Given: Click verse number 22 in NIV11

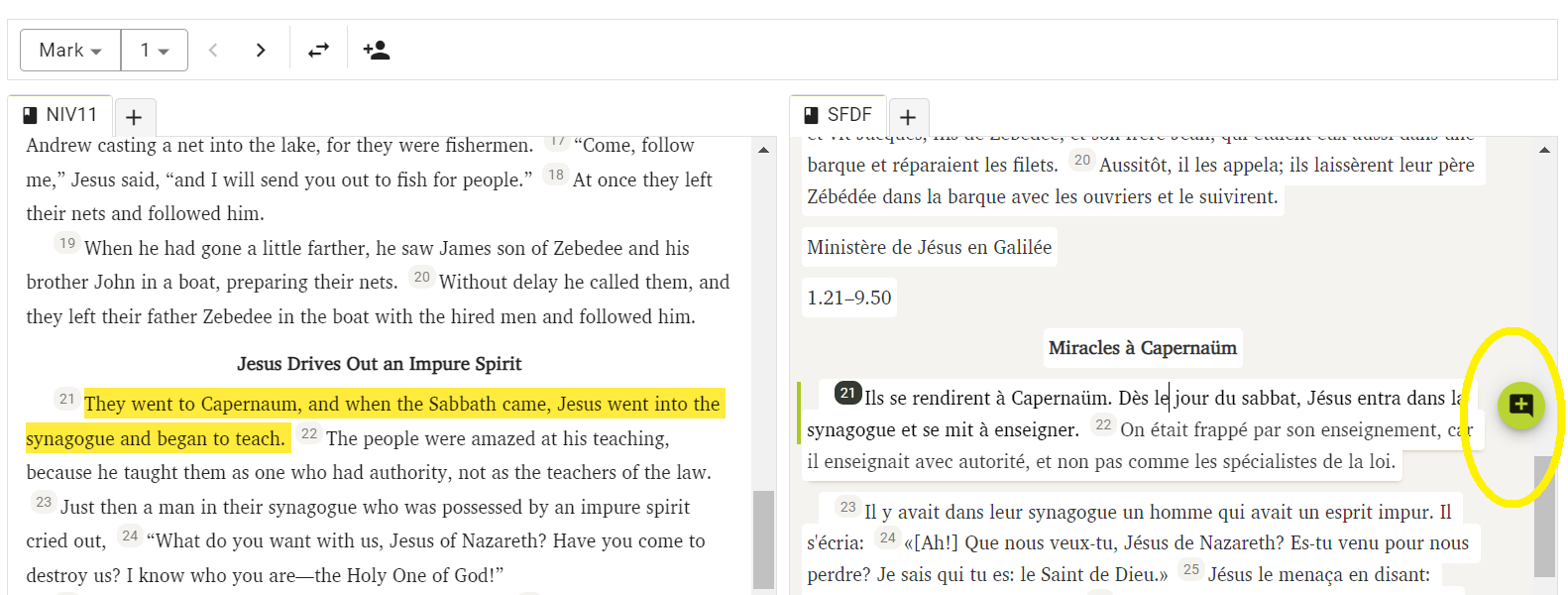Looking at the screenshot, I should coord(309,433).
